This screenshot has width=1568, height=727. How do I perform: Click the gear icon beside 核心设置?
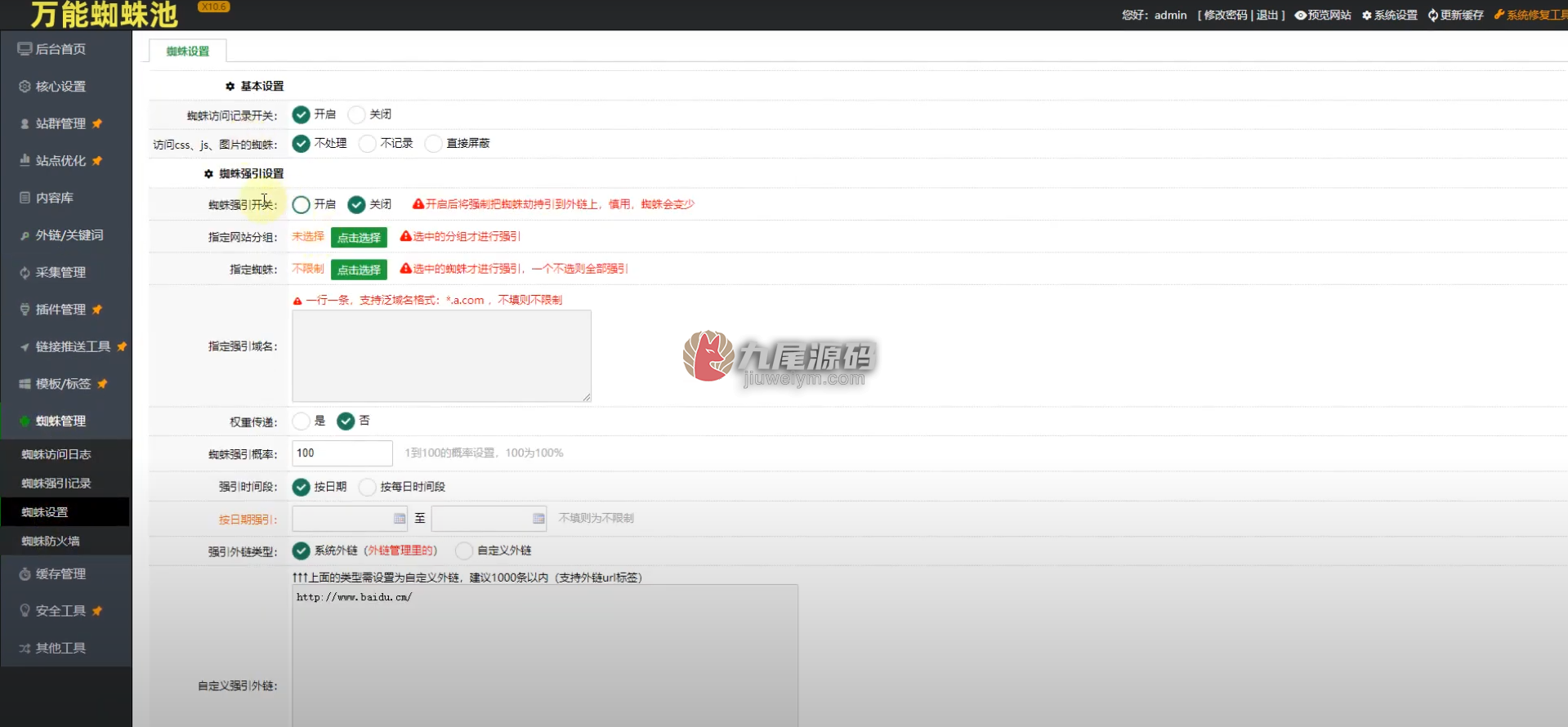(25, 87)
